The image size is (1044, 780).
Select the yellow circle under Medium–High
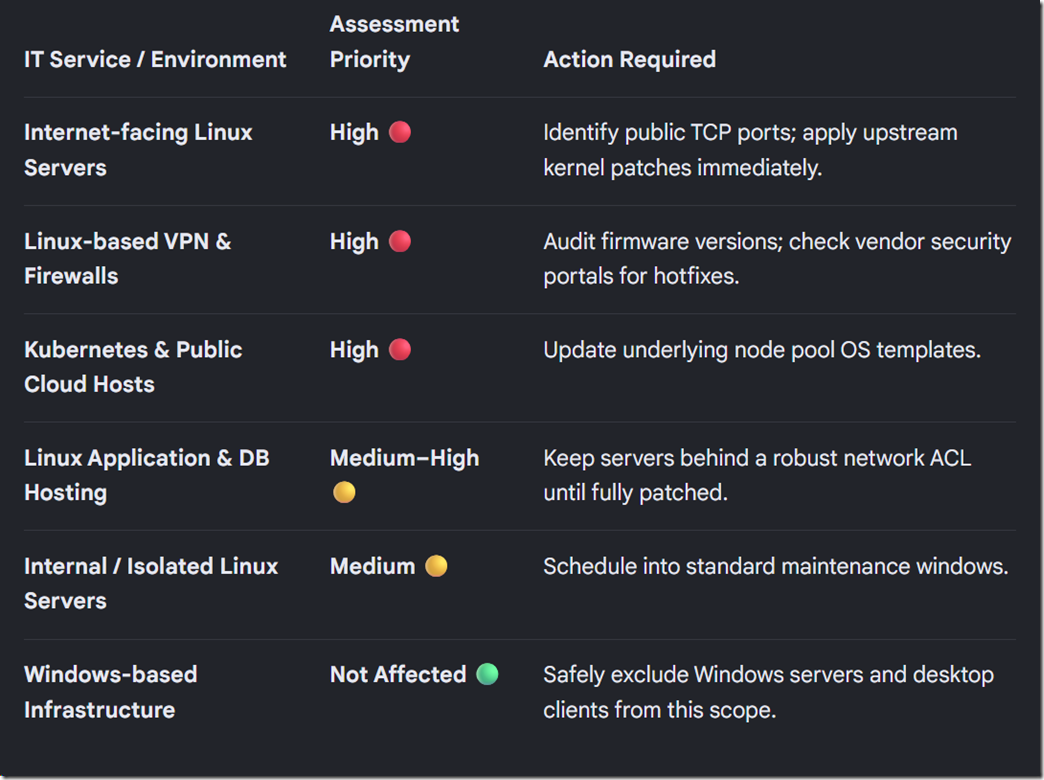click(x=344, y=492)
